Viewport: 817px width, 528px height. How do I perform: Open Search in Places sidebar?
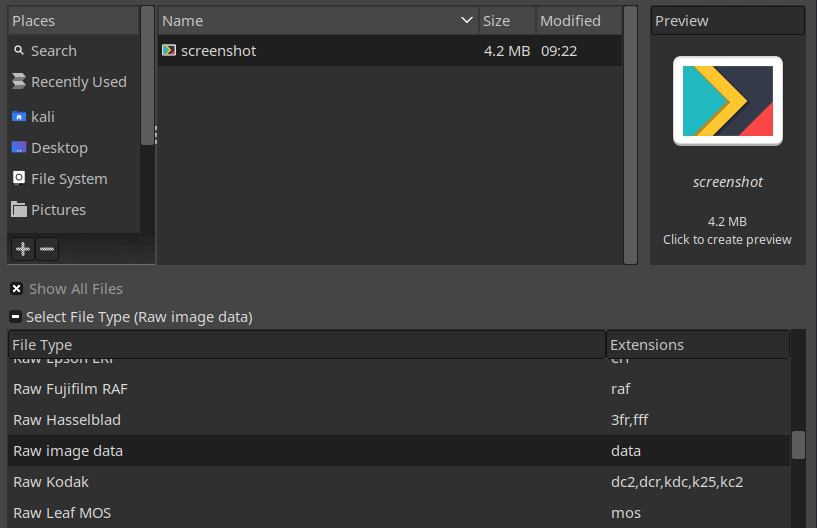(x=73, y=51)
